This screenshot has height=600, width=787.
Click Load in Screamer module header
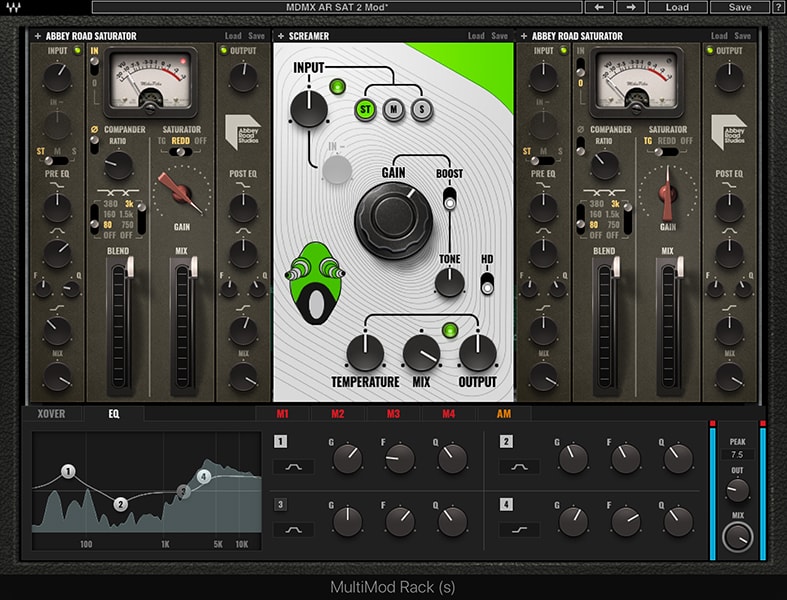(x=476, y=36)
